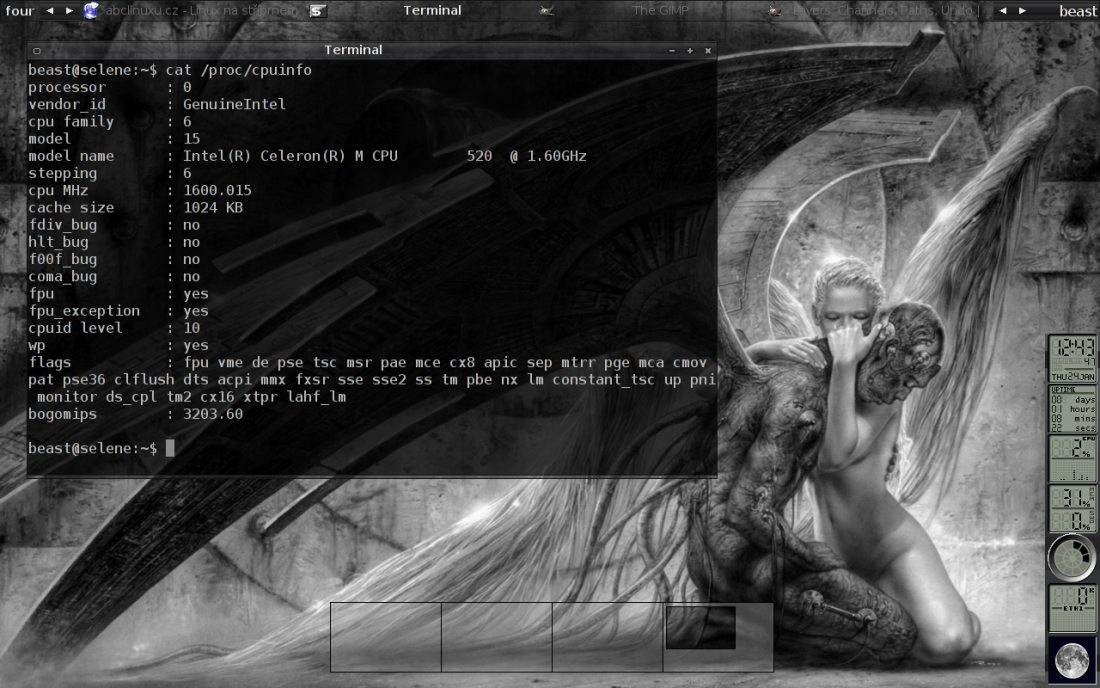This screenshot has width=1100, height=688.
Task: Select the Terminal window thumbnail in the pager
Action: [x=701, y=628]
